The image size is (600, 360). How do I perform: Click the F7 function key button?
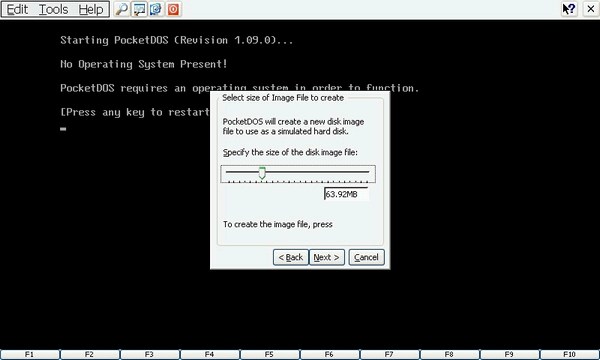tap(390, 354)
